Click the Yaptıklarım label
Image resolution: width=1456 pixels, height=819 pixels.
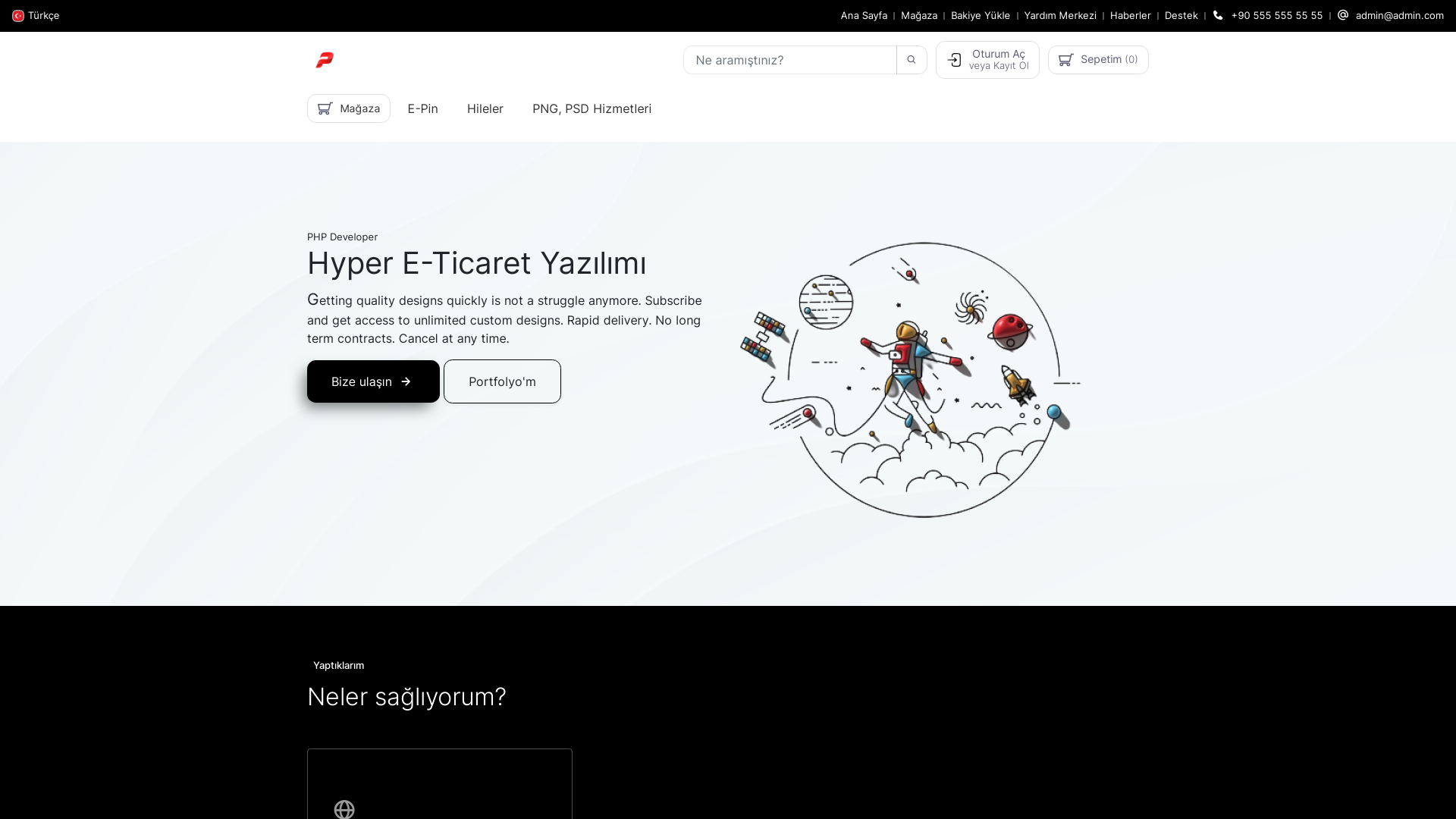click(338, 665)
